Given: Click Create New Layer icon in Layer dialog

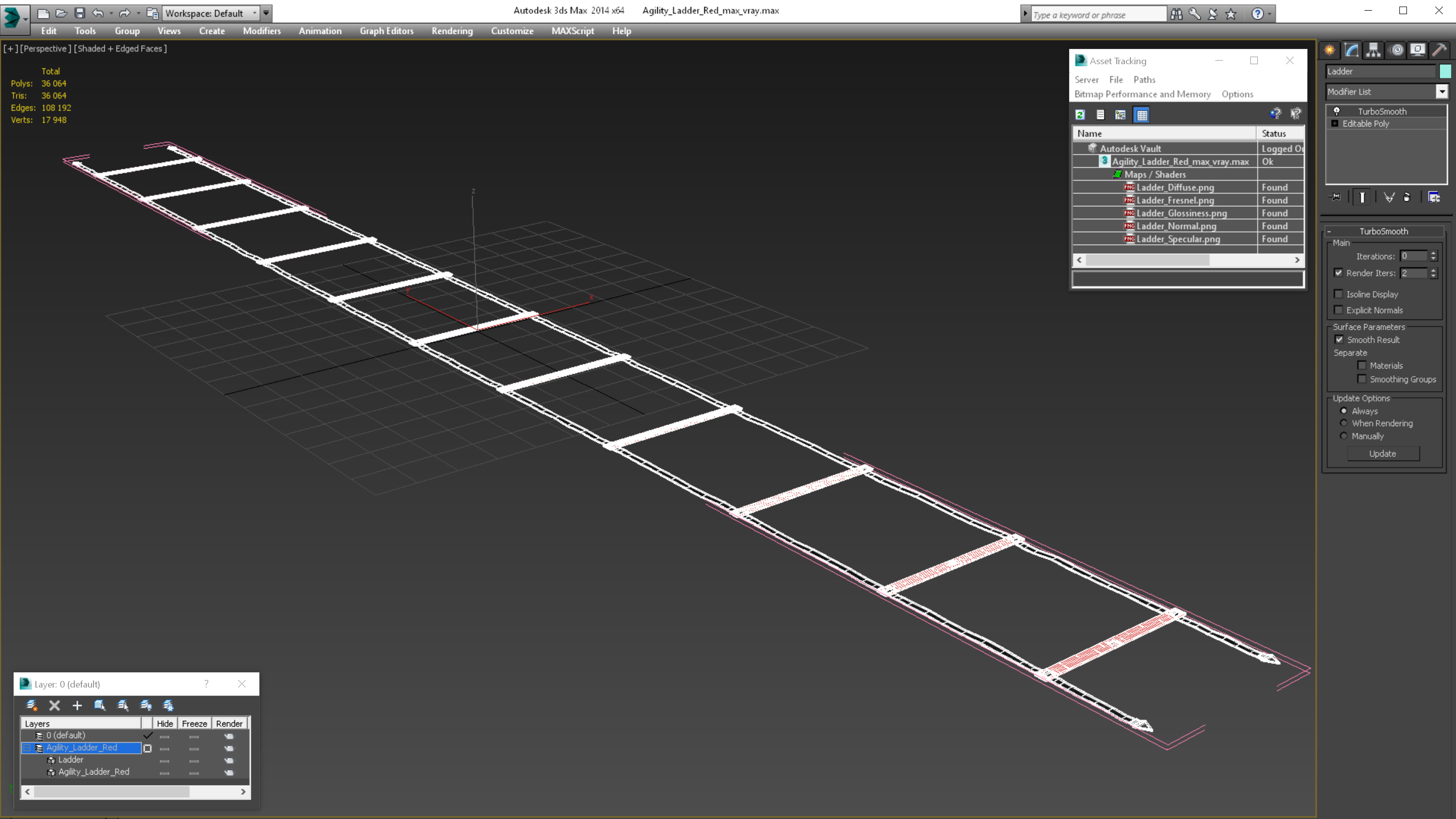Looking at the screenshot, I should [32, 705].
